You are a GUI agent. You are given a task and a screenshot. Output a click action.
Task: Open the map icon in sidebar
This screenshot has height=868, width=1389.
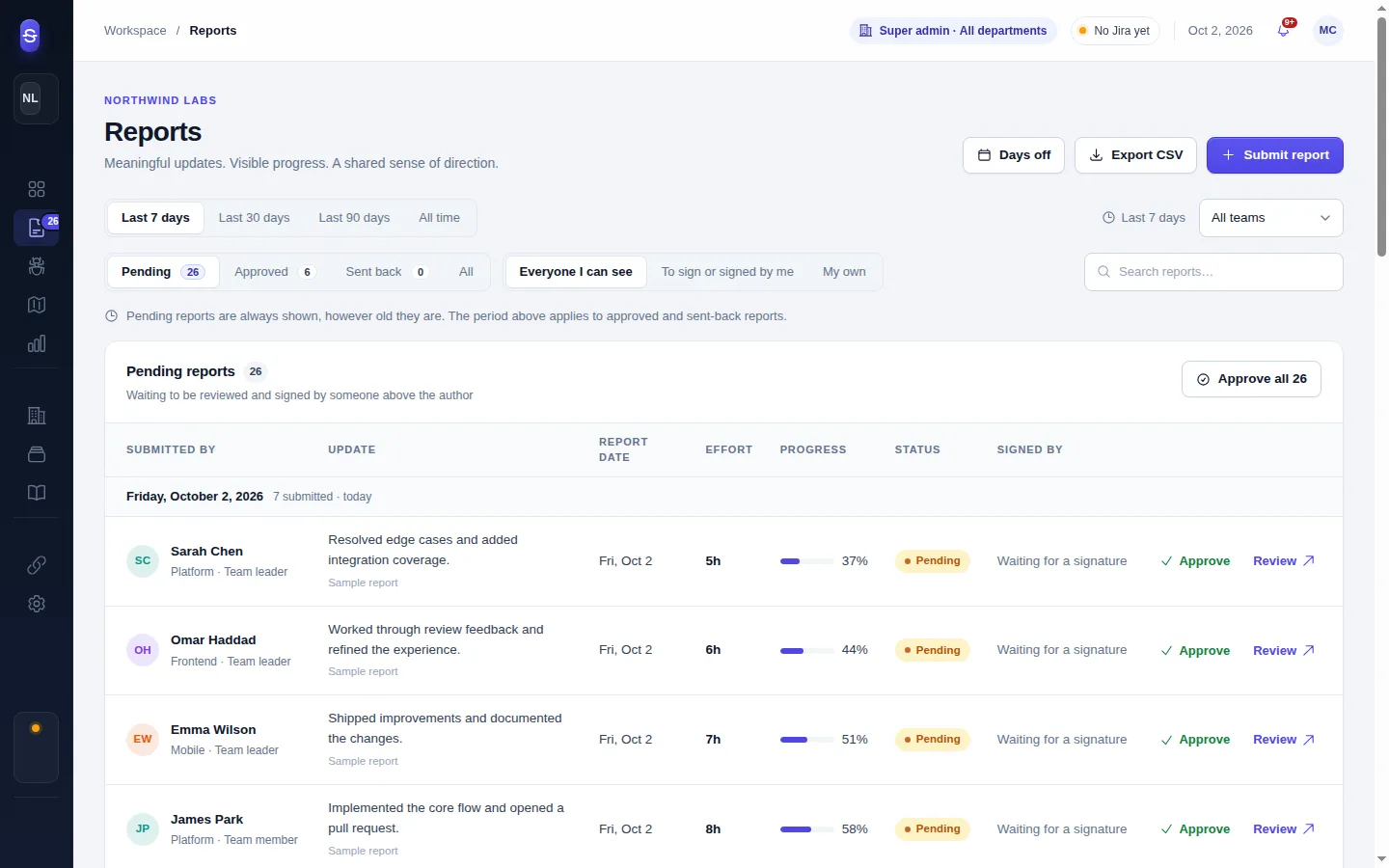[x=37, y=305]
